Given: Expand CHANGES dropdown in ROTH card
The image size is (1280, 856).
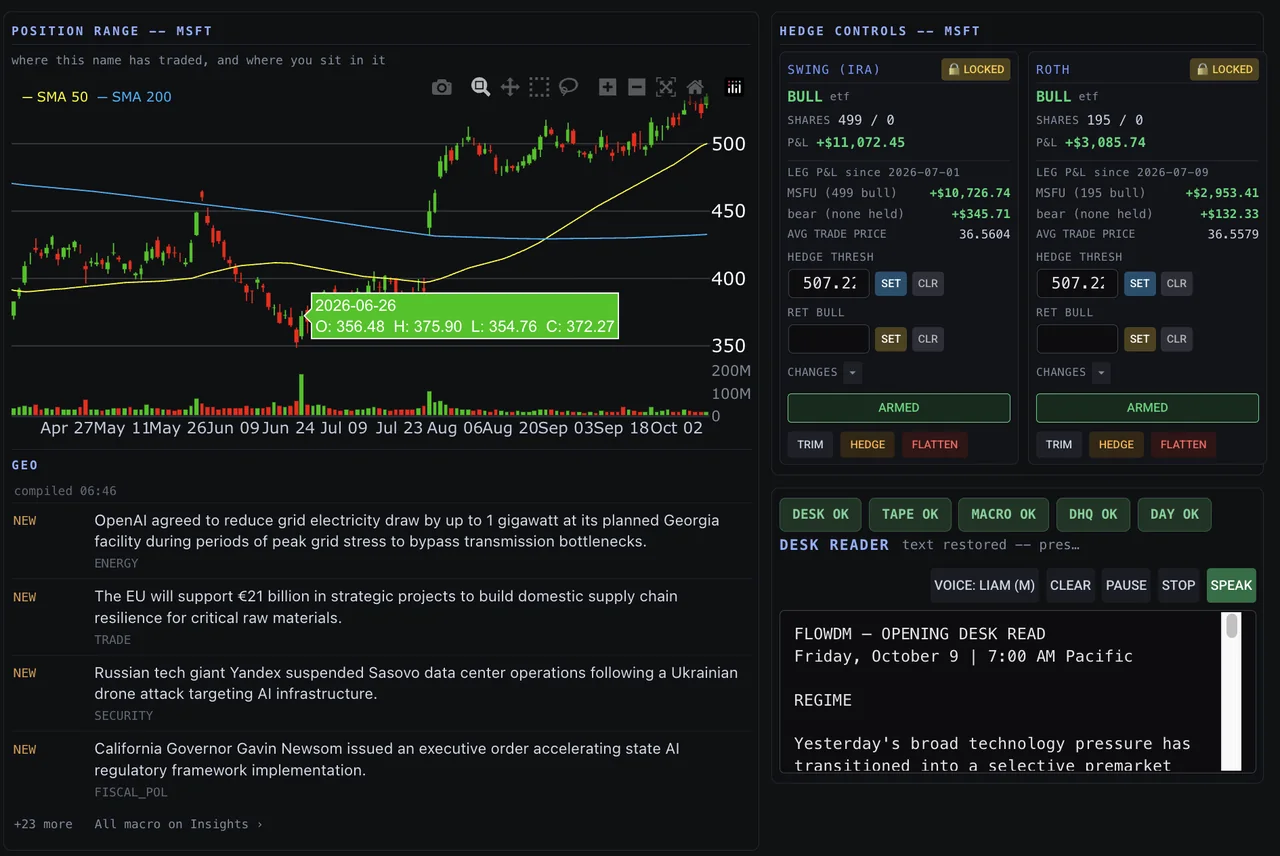Looking at the screenshot, I should [1101, 373].
